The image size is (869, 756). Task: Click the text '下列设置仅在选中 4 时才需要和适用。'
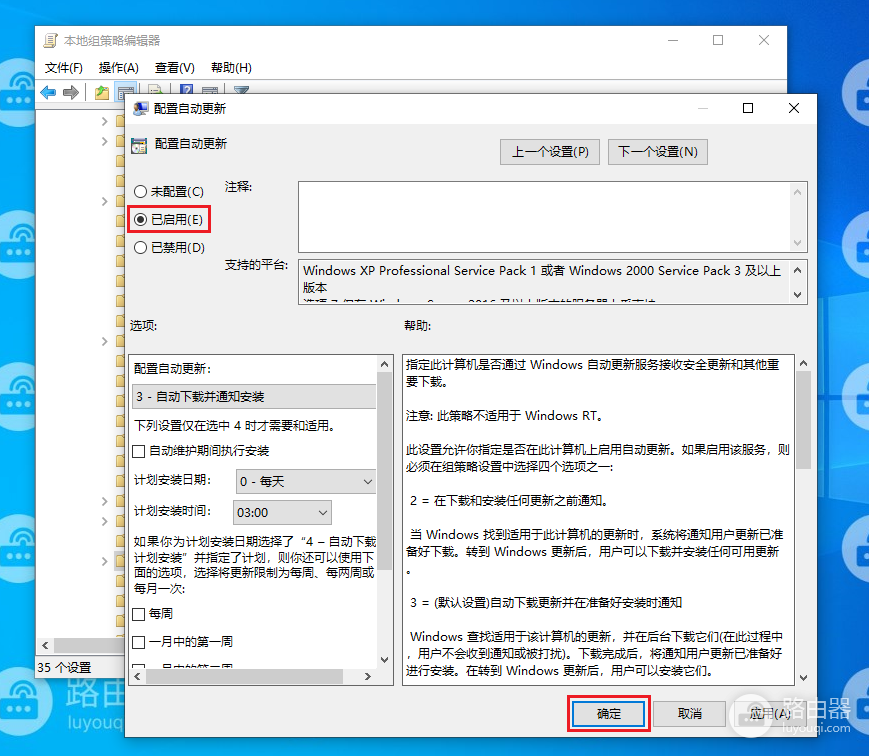pyautogui.click(x=234, y=426)
